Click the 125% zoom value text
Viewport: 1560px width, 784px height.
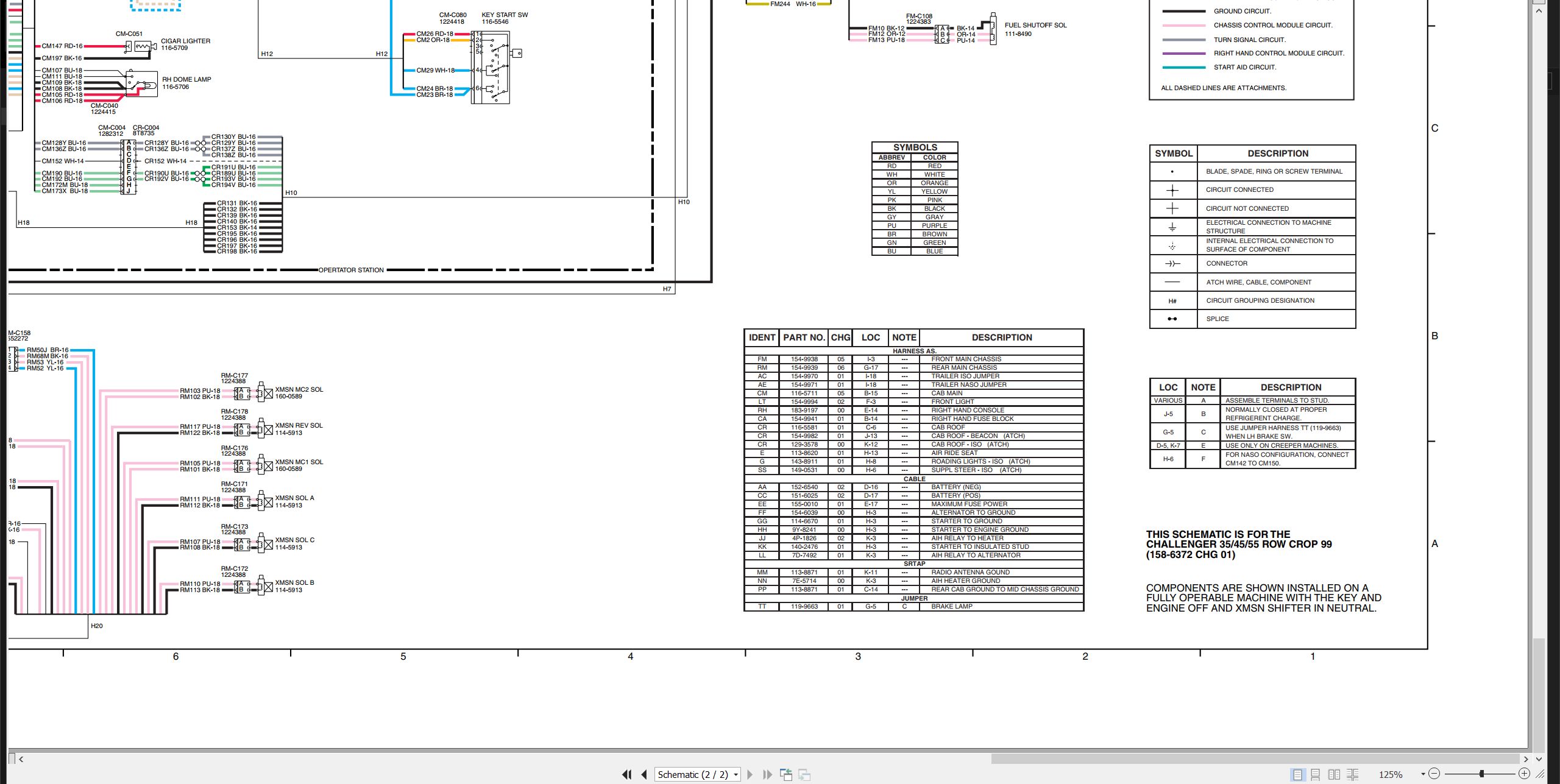pyautogui.click(x=1391, y=774)
